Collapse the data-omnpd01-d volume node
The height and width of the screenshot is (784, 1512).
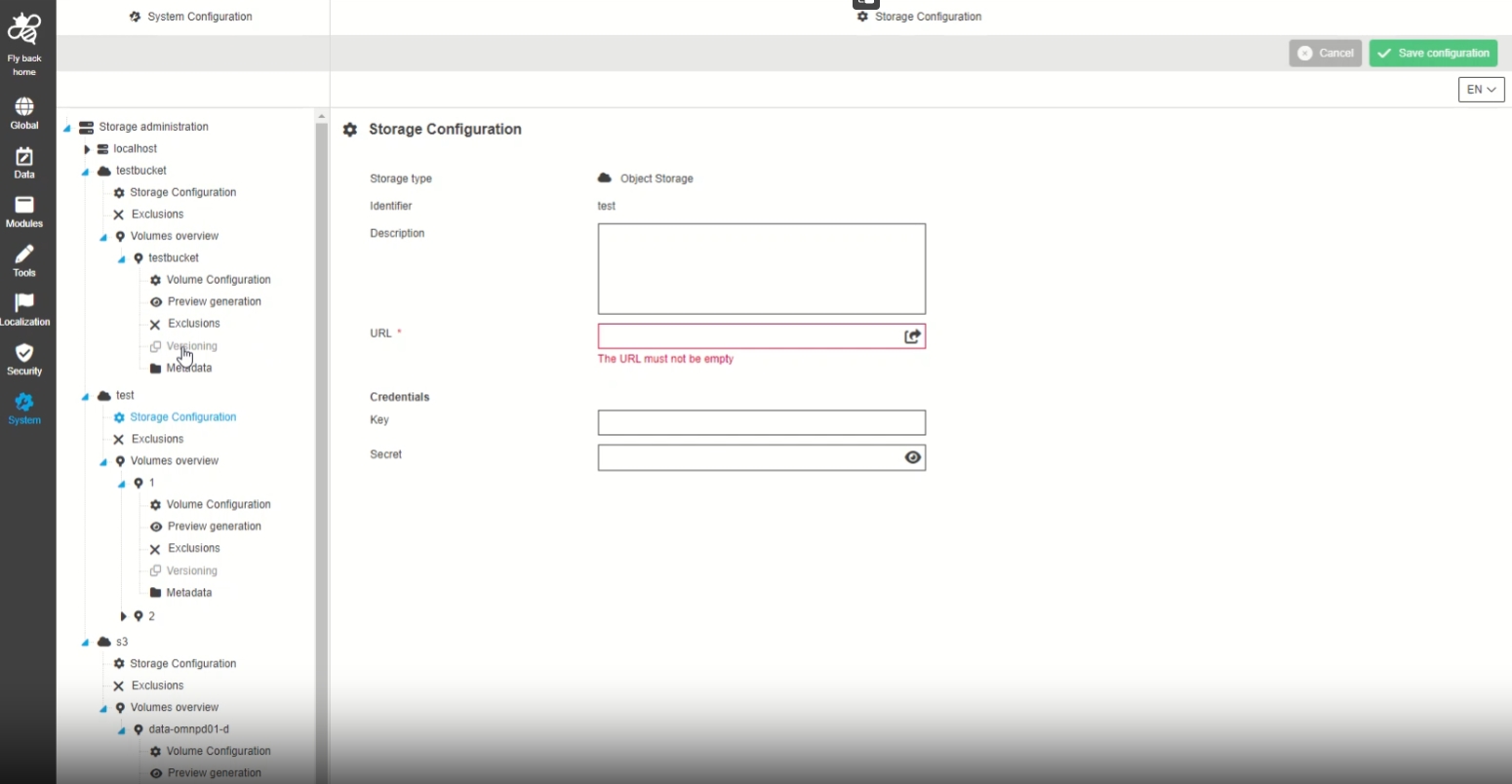pyautogui.click(x=122, y=730)
